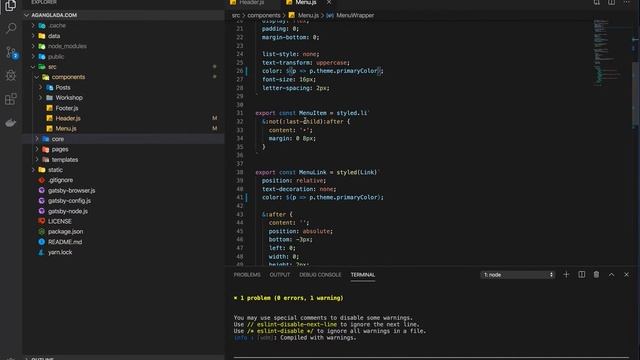Viewport: 640px width, 360px height.
Task: Switch to the Header.js editor tab
Action: pyautogui.click(x=251, y=2)
